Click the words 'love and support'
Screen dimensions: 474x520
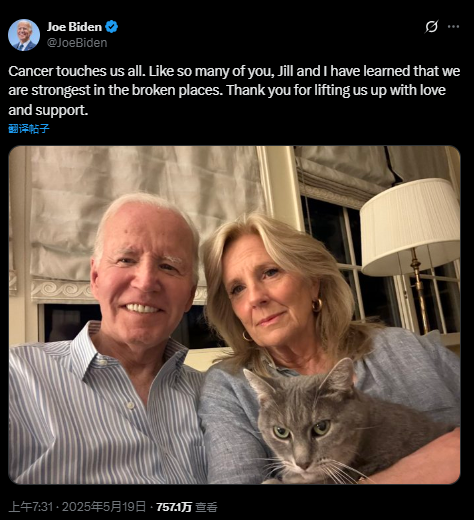48,110
